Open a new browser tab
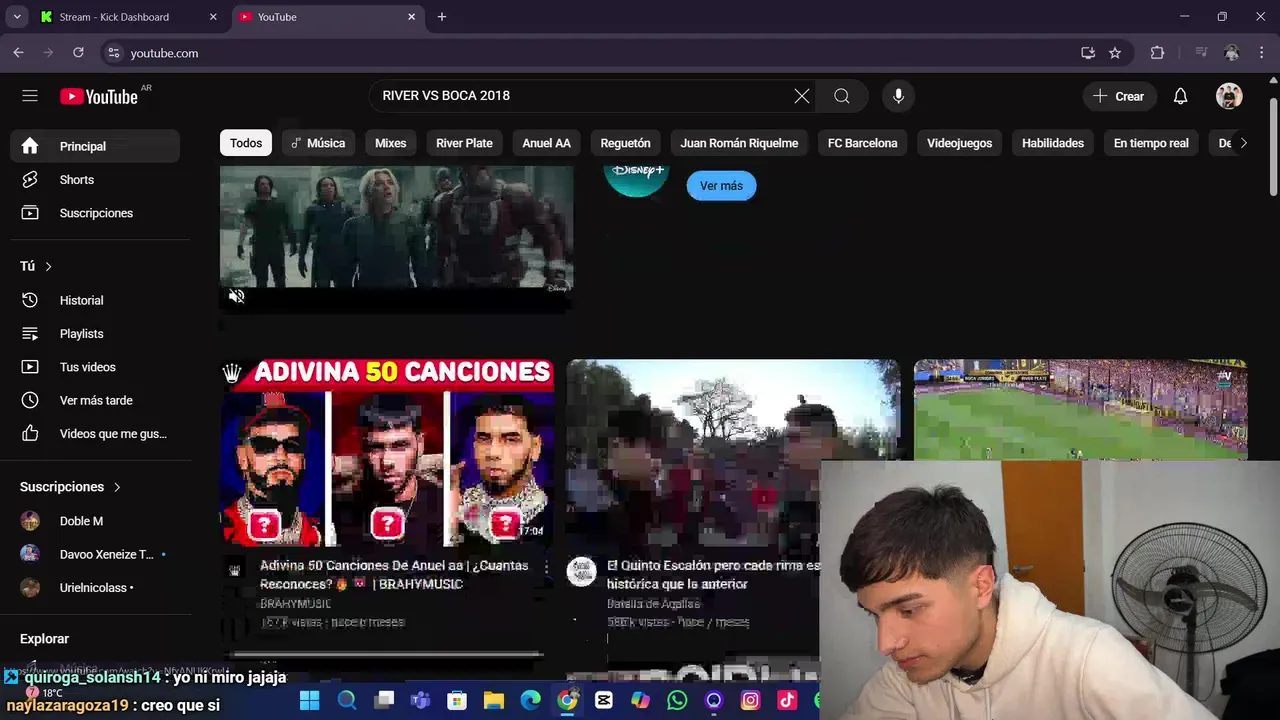This screenshot has height=720, width=1280. [x=441, y=17]
